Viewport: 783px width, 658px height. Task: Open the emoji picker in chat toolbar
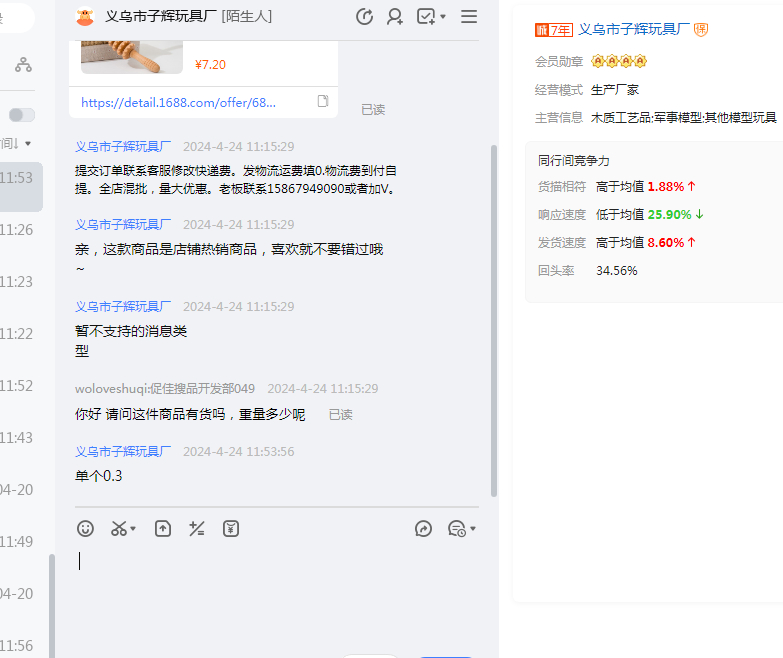pos(86,528)
